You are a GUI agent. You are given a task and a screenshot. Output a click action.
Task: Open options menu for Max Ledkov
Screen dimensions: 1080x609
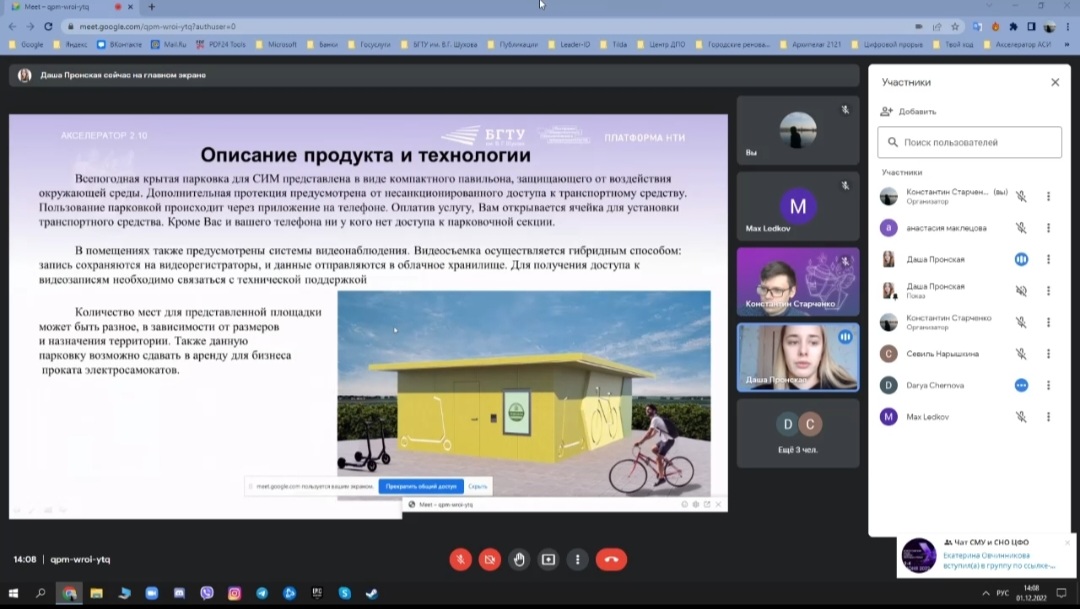click(x=1048, y=417)
